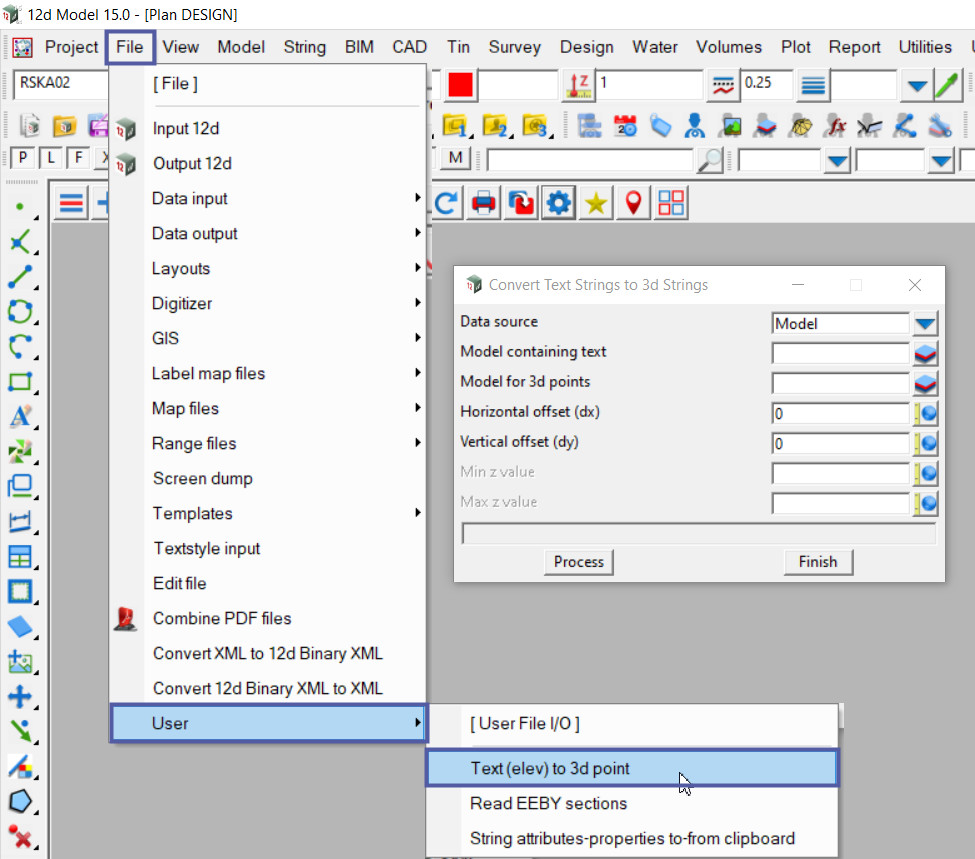Click the measure icon beside Horizontal offset field
This screenshot has width=975, height=859.
pyautogui.click(x=926, y=413)
